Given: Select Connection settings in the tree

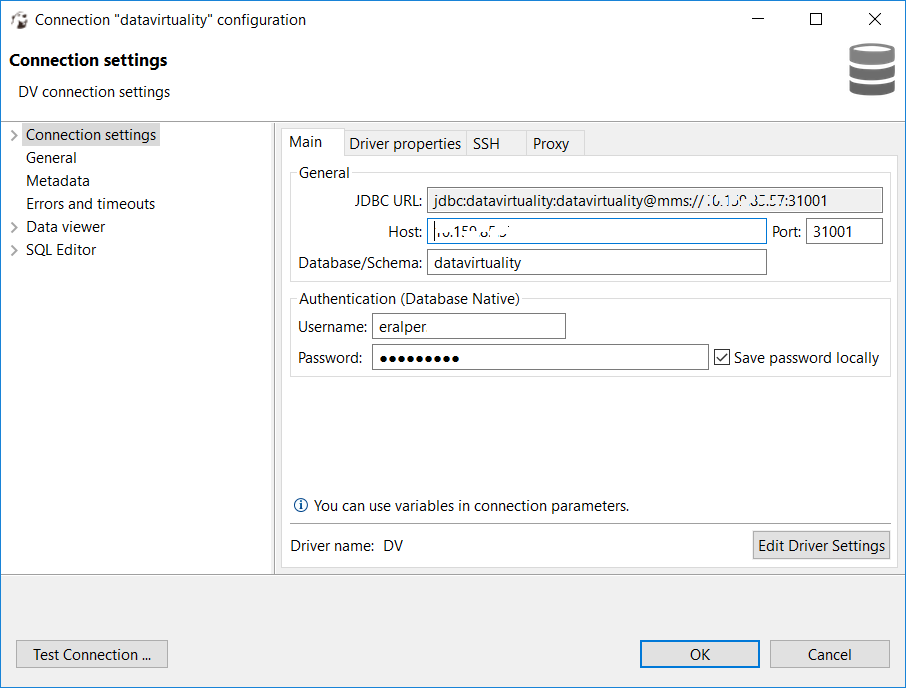Looking at the screenshot, I should (x=91, y=135).
